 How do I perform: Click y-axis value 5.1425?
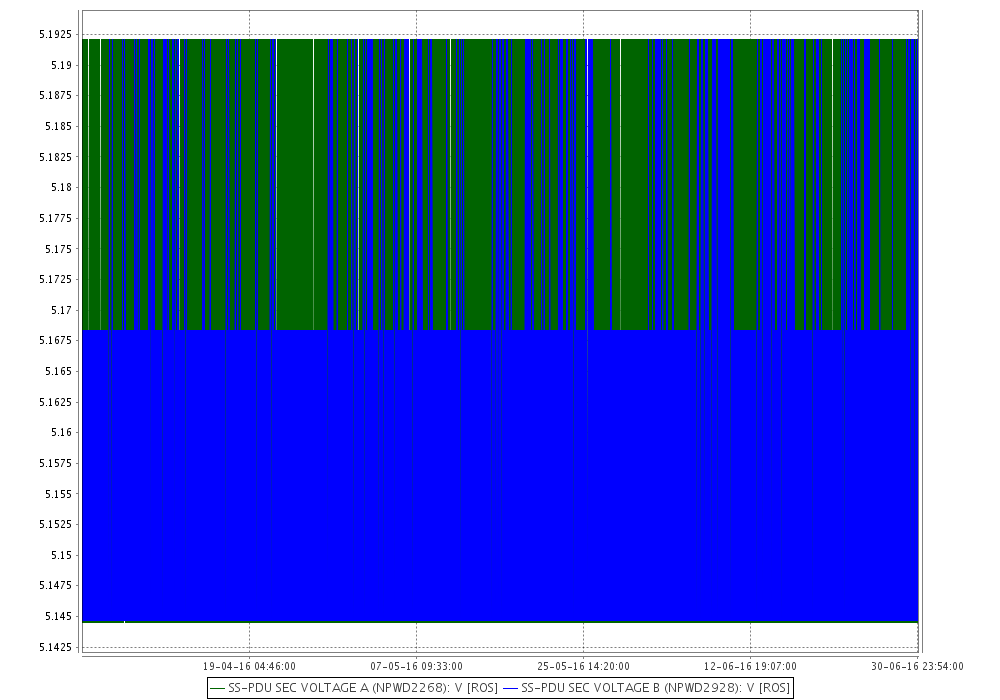coord(55,647)
